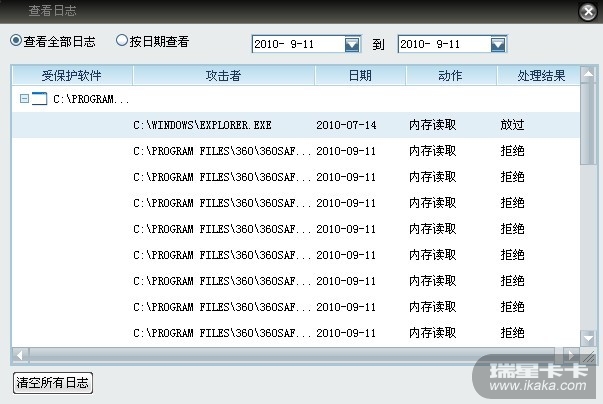Click the 清空所有日志 button
Viewport: 603px width, 404px height.
tap(53, 383)
